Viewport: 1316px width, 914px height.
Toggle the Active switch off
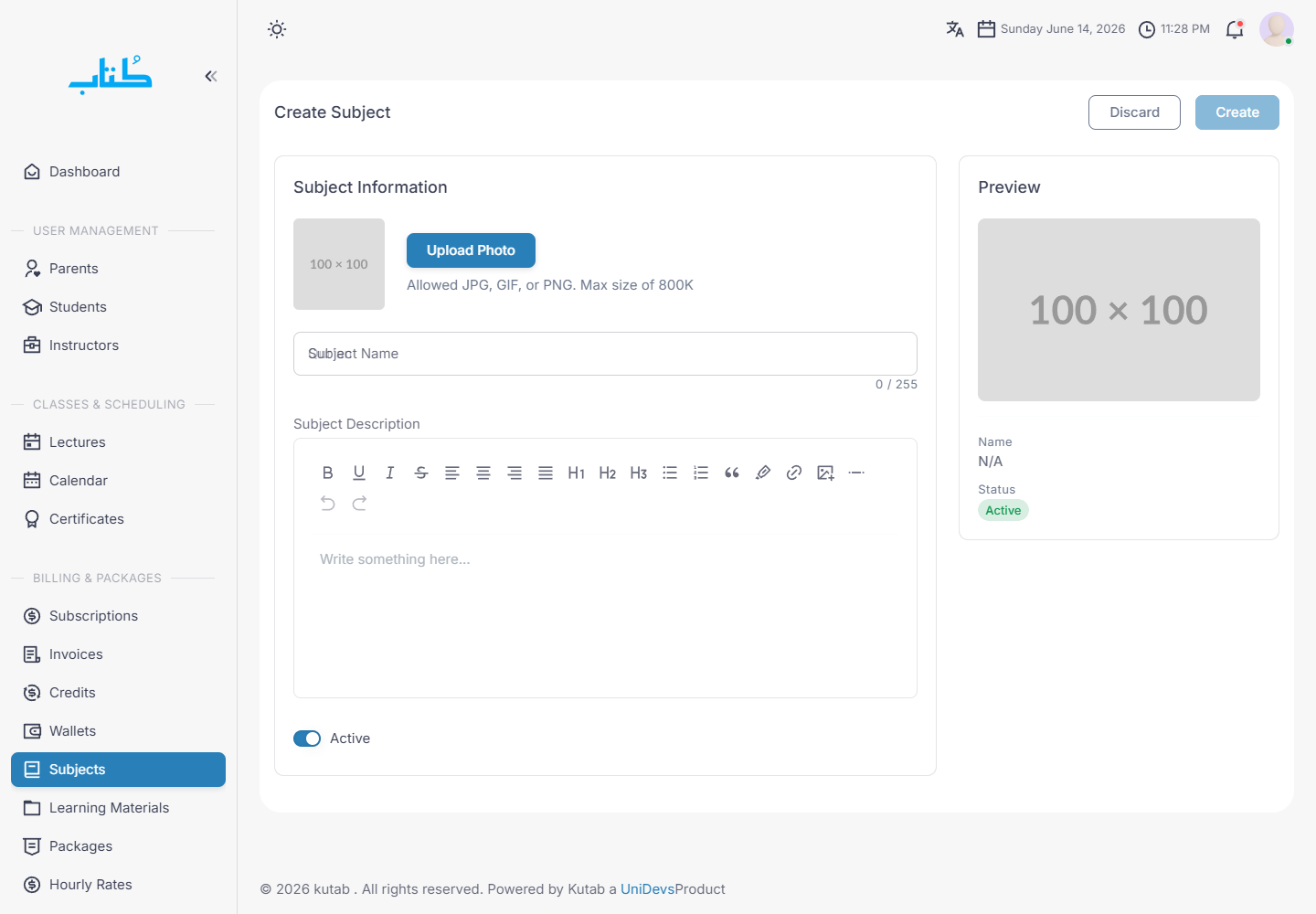click(307, 739)
